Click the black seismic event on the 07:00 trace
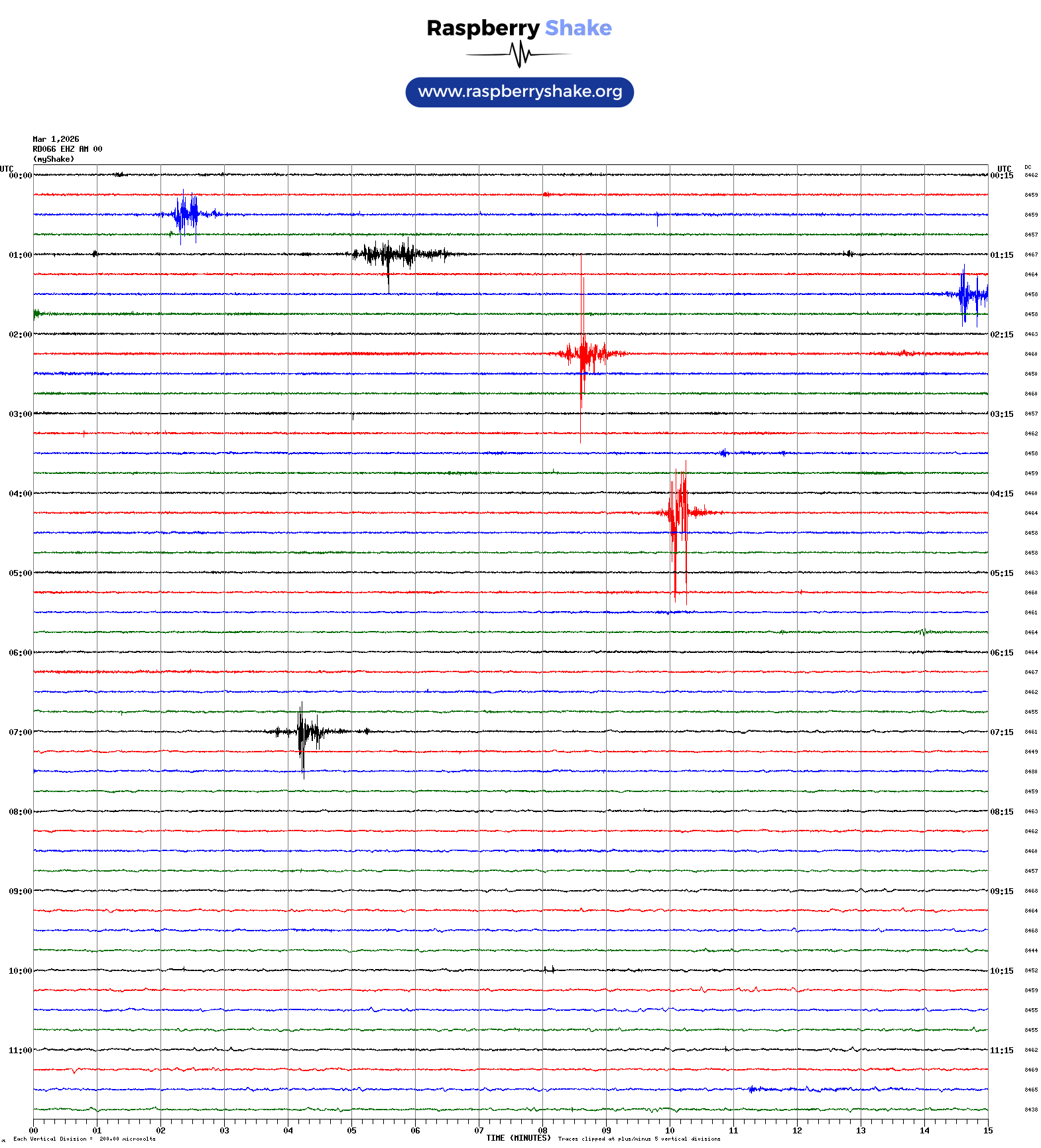The width and height of the screenshot is (1041, 1148). [303, 732]
